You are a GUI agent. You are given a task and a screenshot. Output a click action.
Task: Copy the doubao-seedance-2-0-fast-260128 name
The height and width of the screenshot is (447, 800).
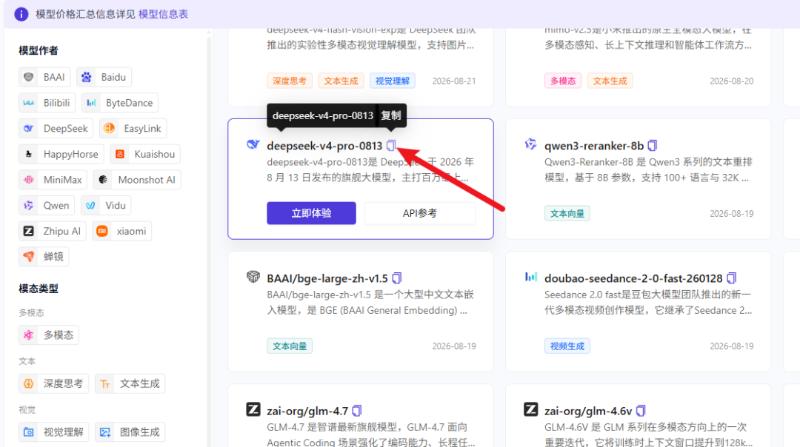click(x=731, y=278)
